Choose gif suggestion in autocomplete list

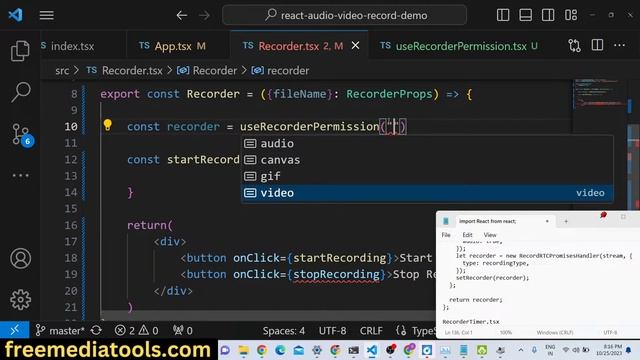point(427,176)
